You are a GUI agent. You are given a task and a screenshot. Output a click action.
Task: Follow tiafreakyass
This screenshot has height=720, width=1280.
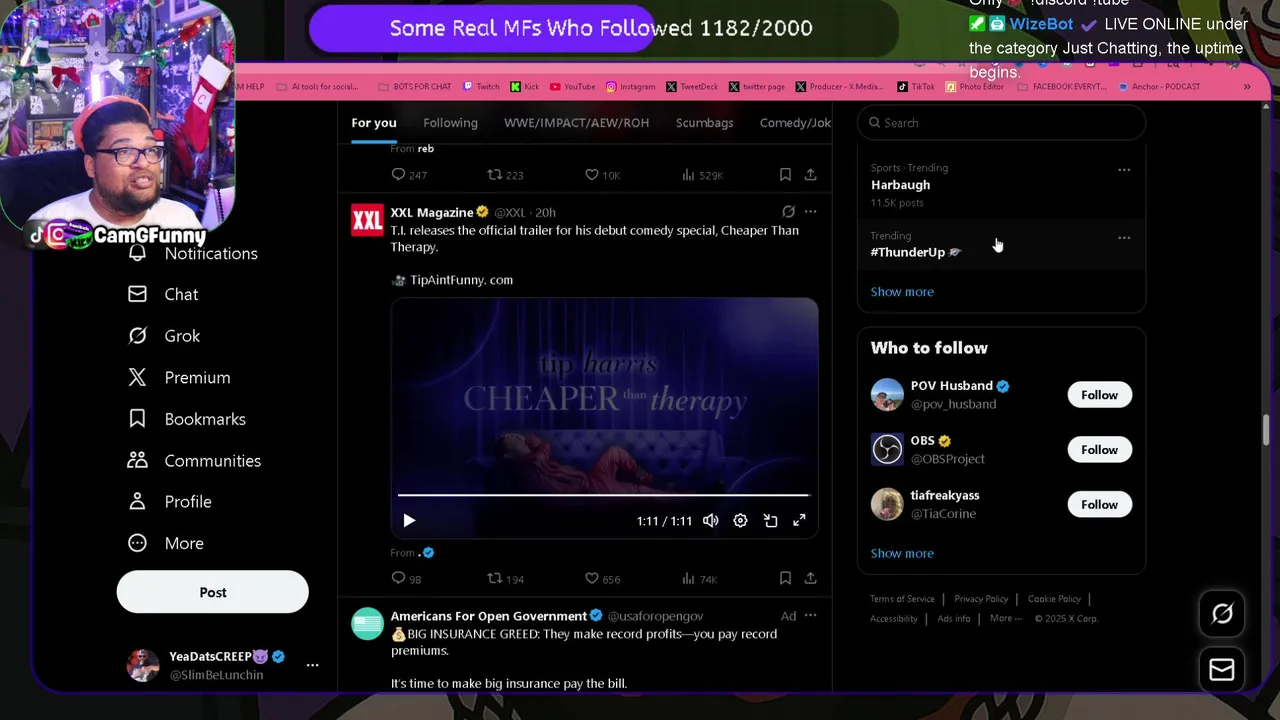coord(1099,505)
